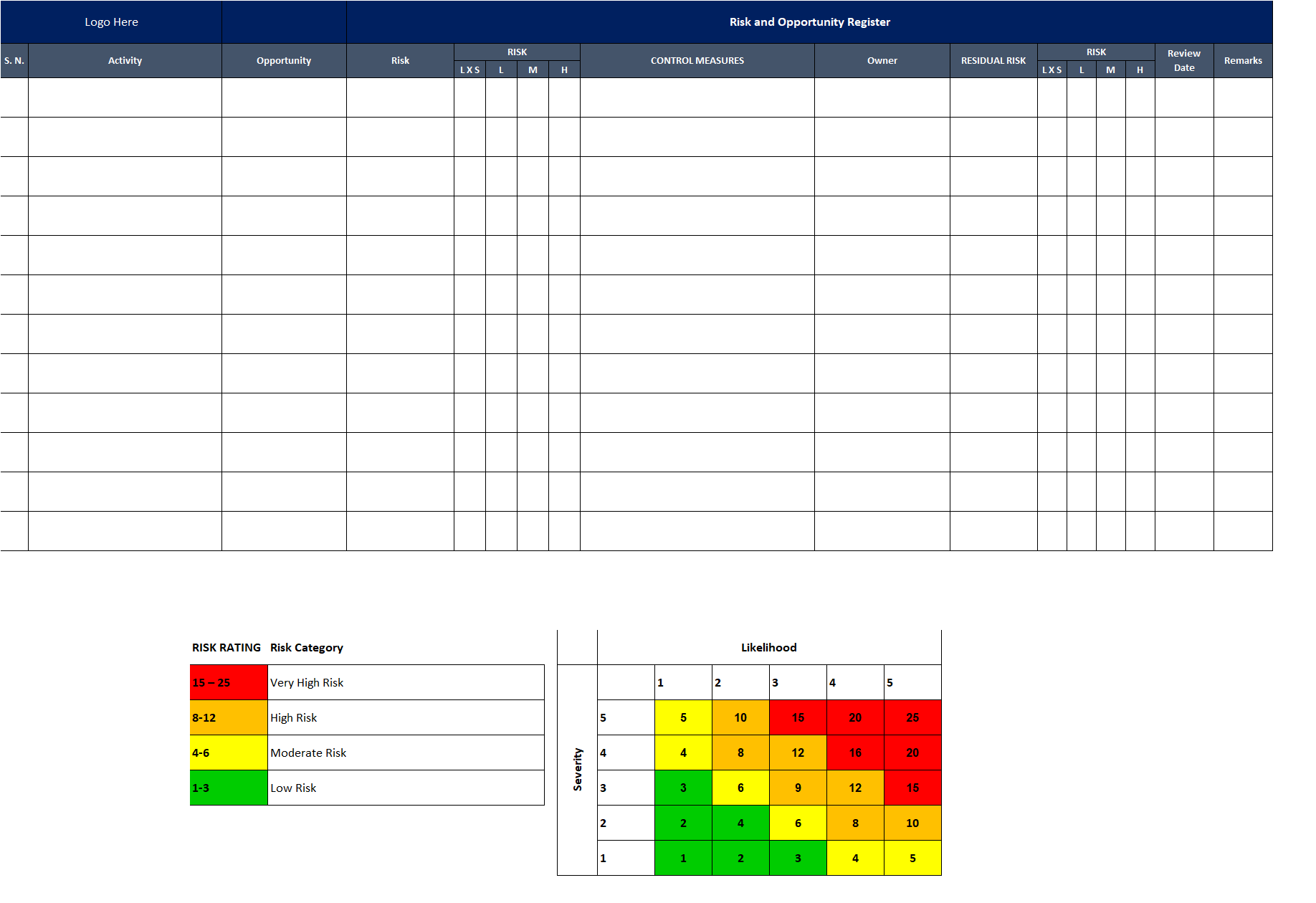Select the orange '9' matrix cell
The width and height of the screenshot is (1316, 903).
(798, 788)
